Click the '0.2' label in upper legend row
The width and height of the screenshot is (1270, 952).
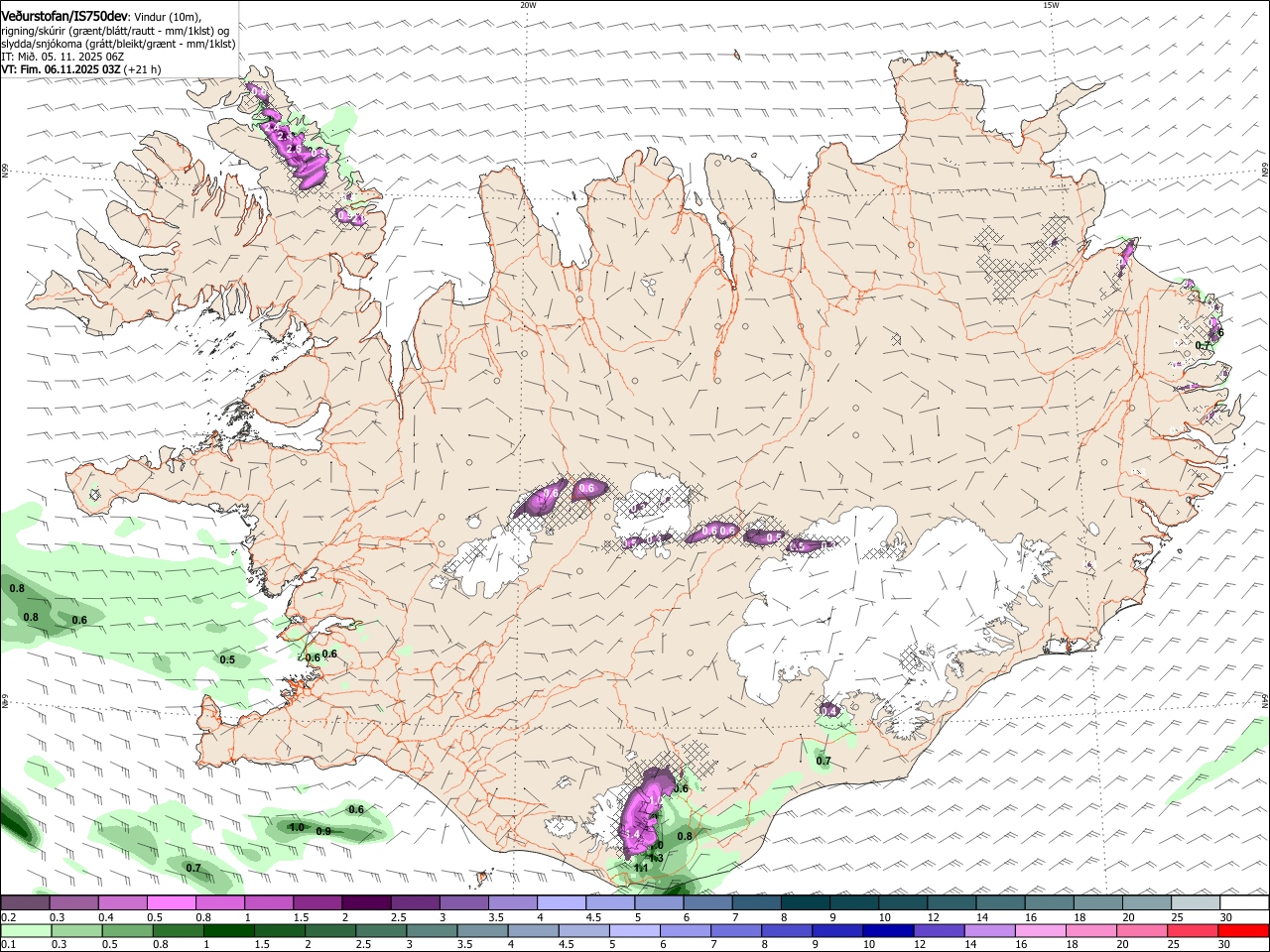click(8, 917)
